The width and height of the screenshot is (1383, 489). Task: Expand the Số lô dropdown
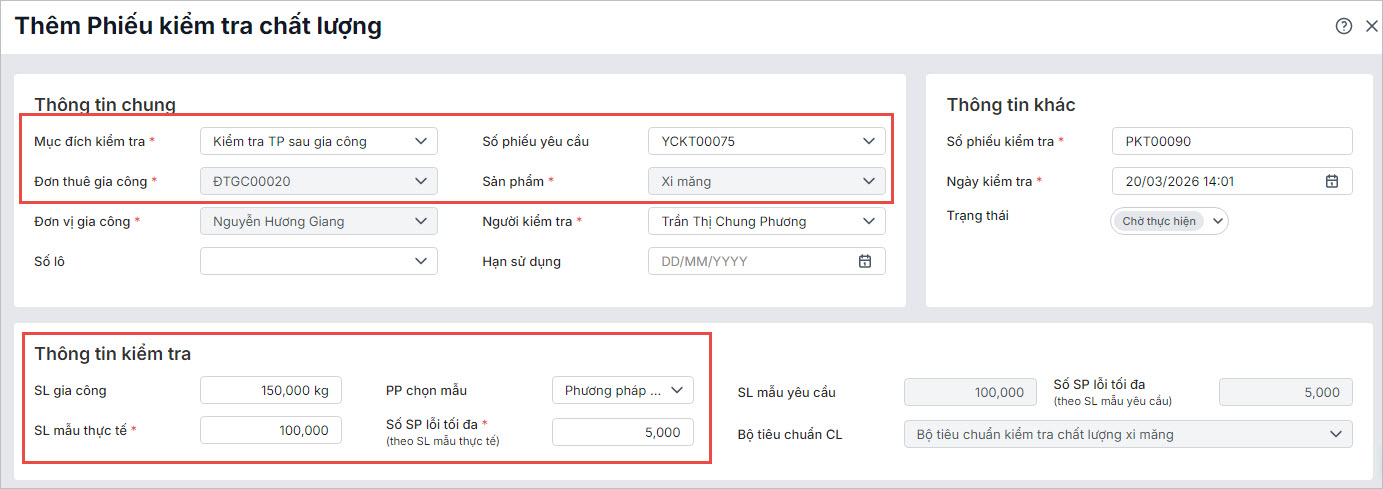click(x=421, y=261)
